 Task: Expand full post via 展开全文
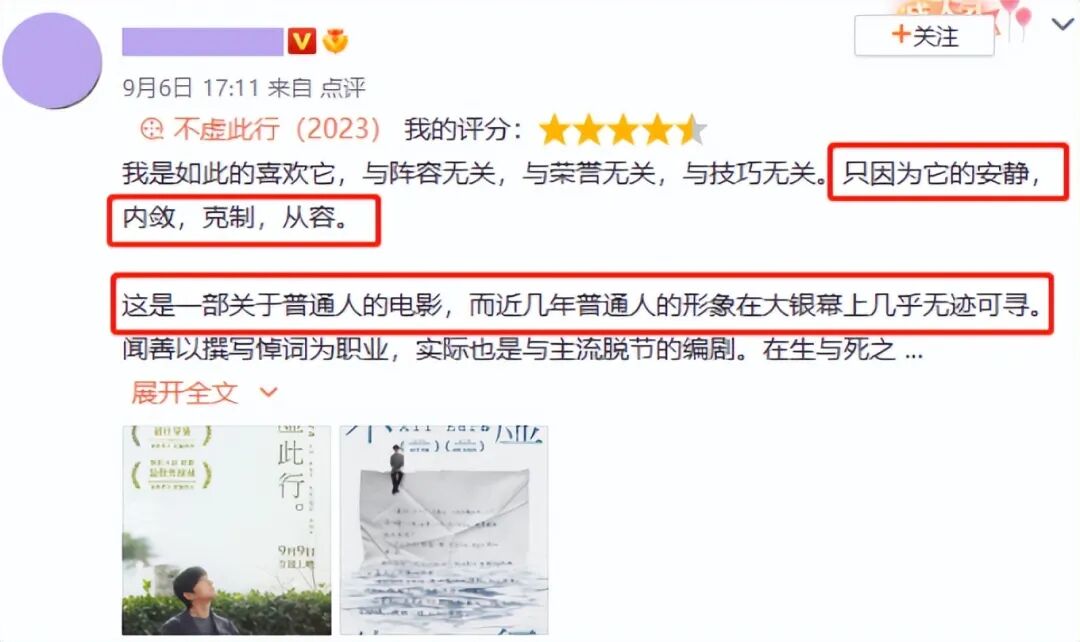[x=185, y=393]
